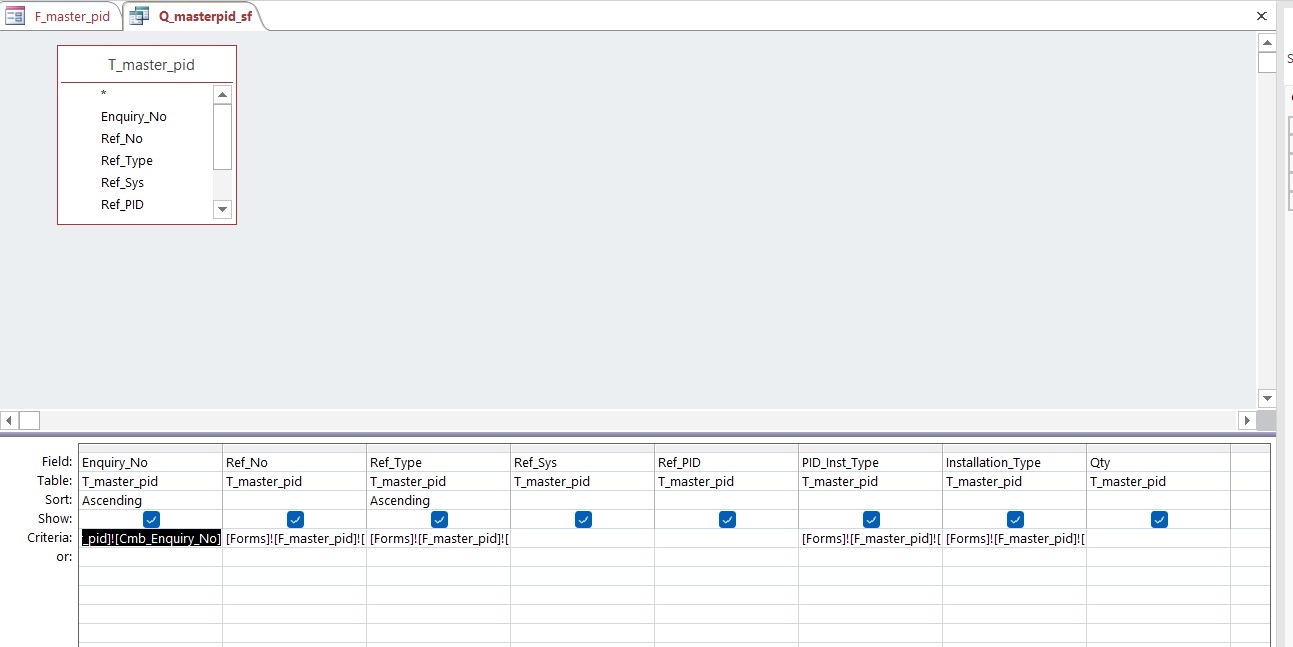Click the Table cell under Enquiry_No
Image resolution: width=1293 pixels, height=647 pixels.
pyautogui.click(x=151, y=481)
